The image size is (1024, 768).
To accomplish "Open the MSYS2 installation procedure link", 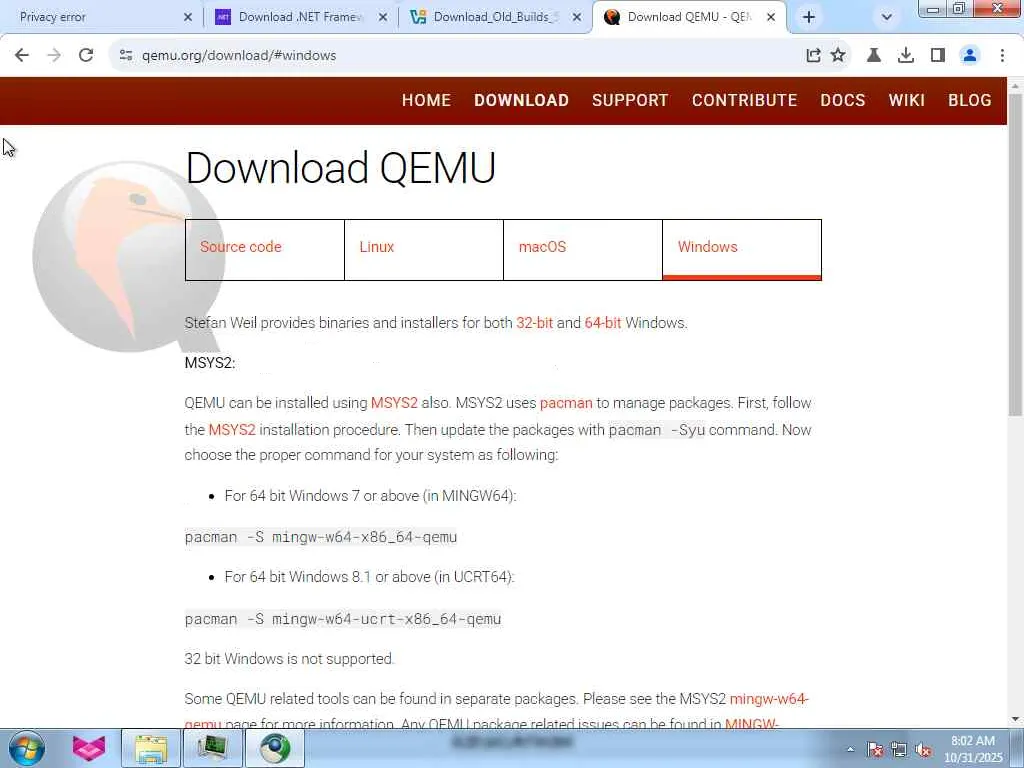I will tap(232, 430).
